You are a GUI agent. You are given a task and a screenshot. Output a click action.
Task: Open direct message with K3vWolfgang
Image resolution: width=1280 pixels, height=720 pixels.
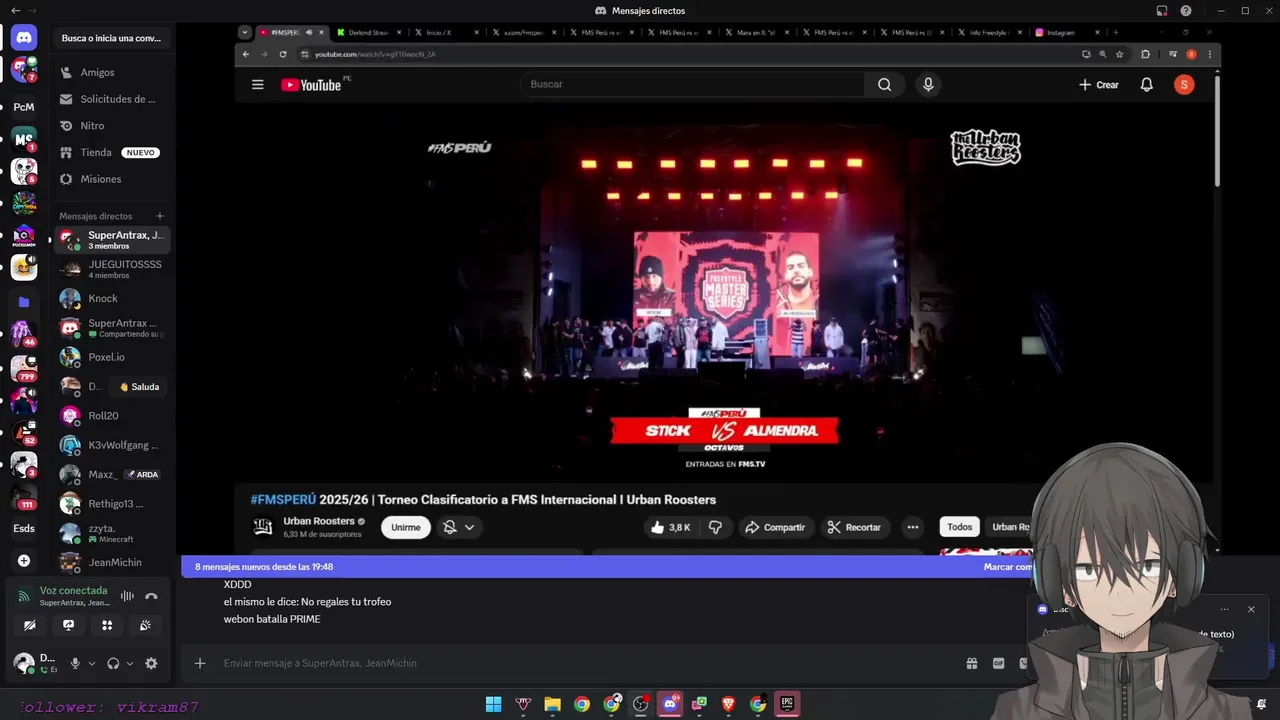click(111, 445)
